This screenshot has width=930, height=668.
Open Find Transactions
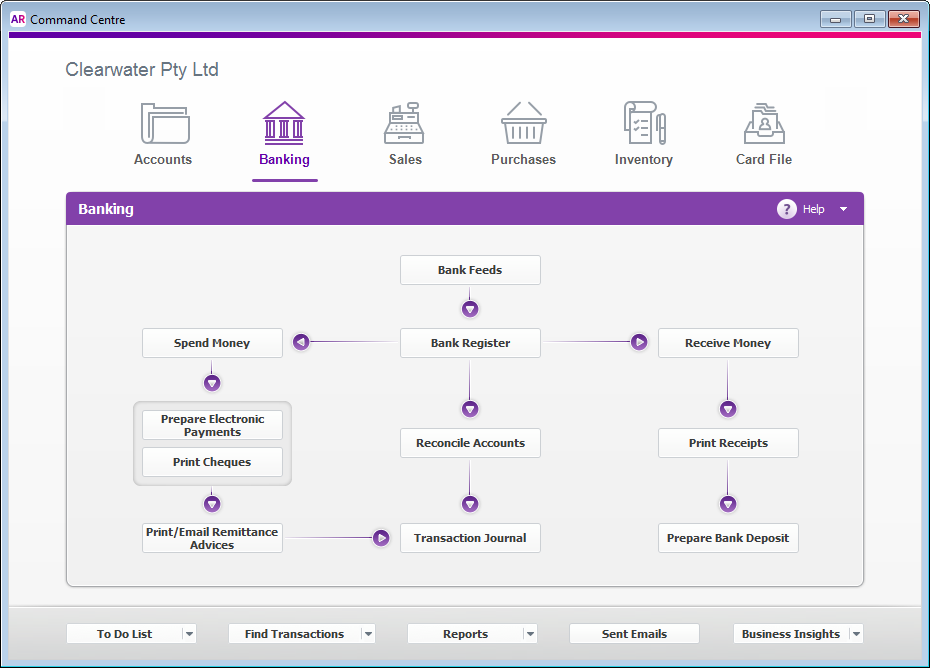click(x=295, y=633)
